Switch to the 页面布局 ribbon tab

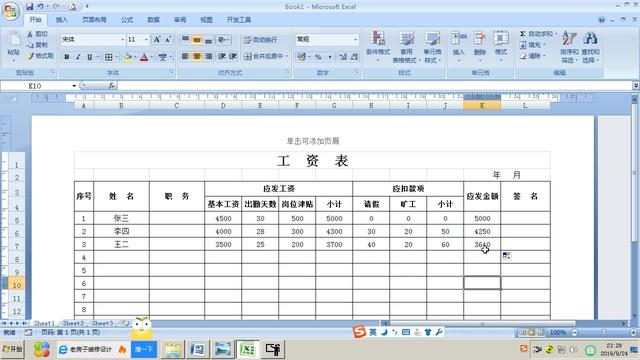pos(94,20)
